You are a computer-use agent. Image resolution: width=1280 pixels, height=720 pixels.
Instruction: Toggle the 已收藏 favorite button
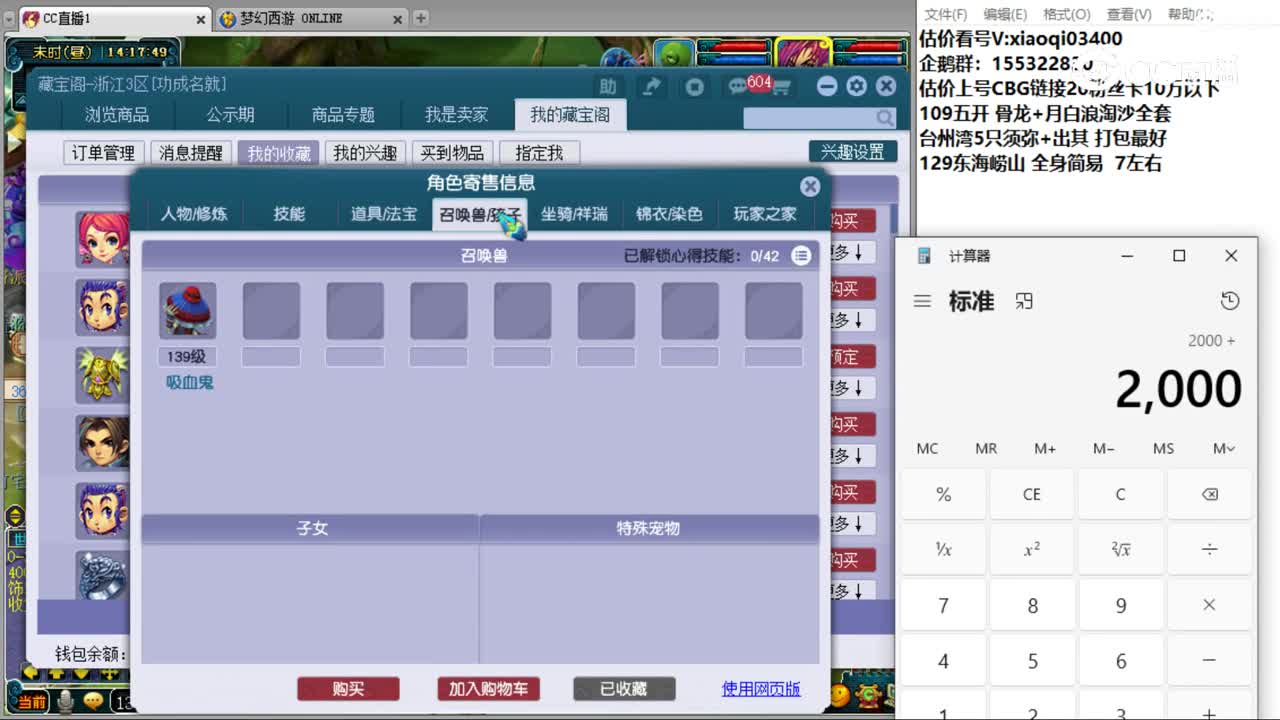click(x=624, y=689)
